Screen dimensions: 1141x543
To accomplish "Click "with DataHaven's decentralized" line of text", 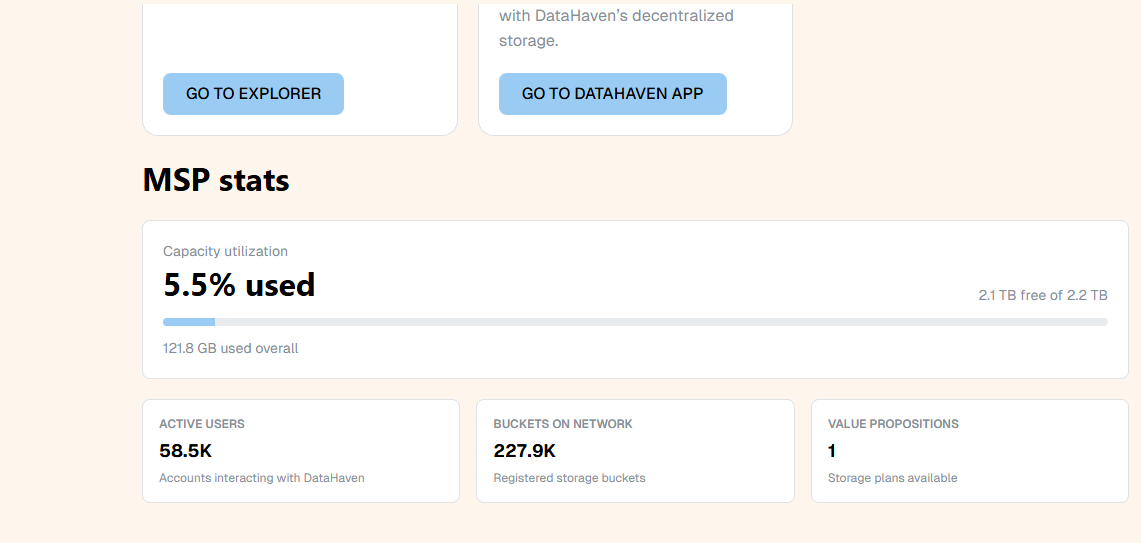I will (x=616, y=15).
